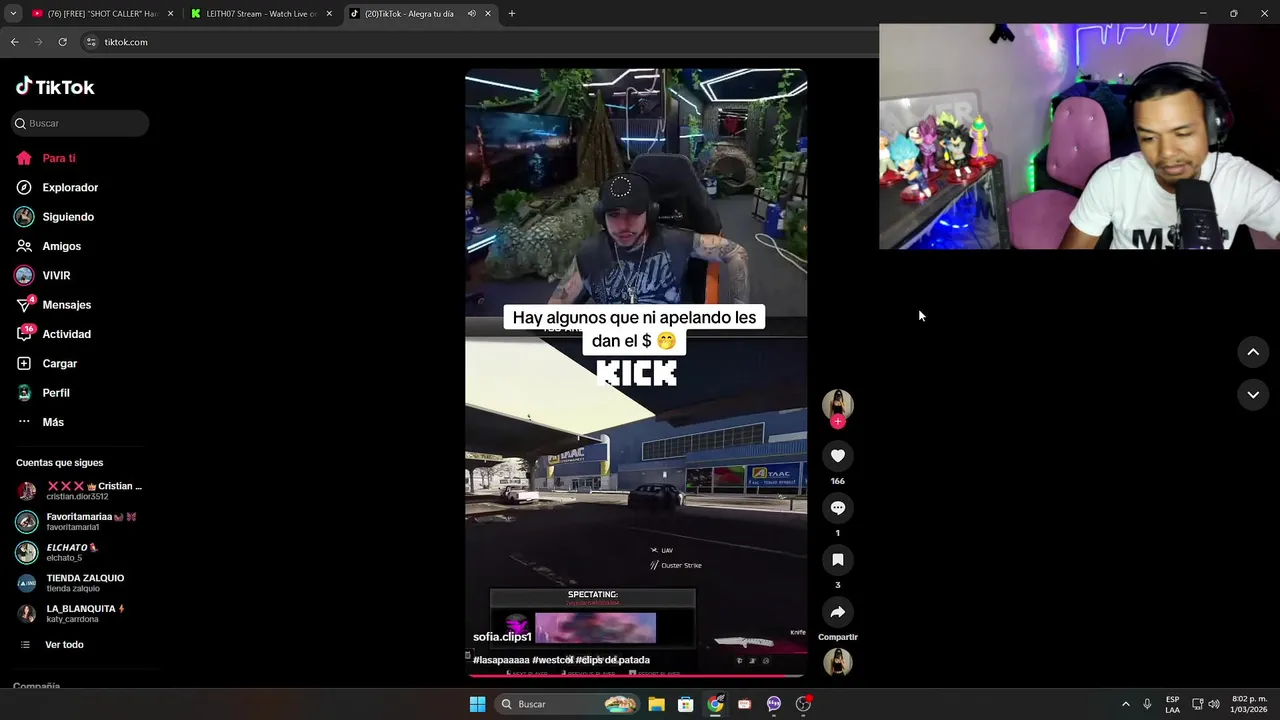This screenshot has height=720, width=1280.
Task: Open Actividad notifications
Action: [54, 334]
